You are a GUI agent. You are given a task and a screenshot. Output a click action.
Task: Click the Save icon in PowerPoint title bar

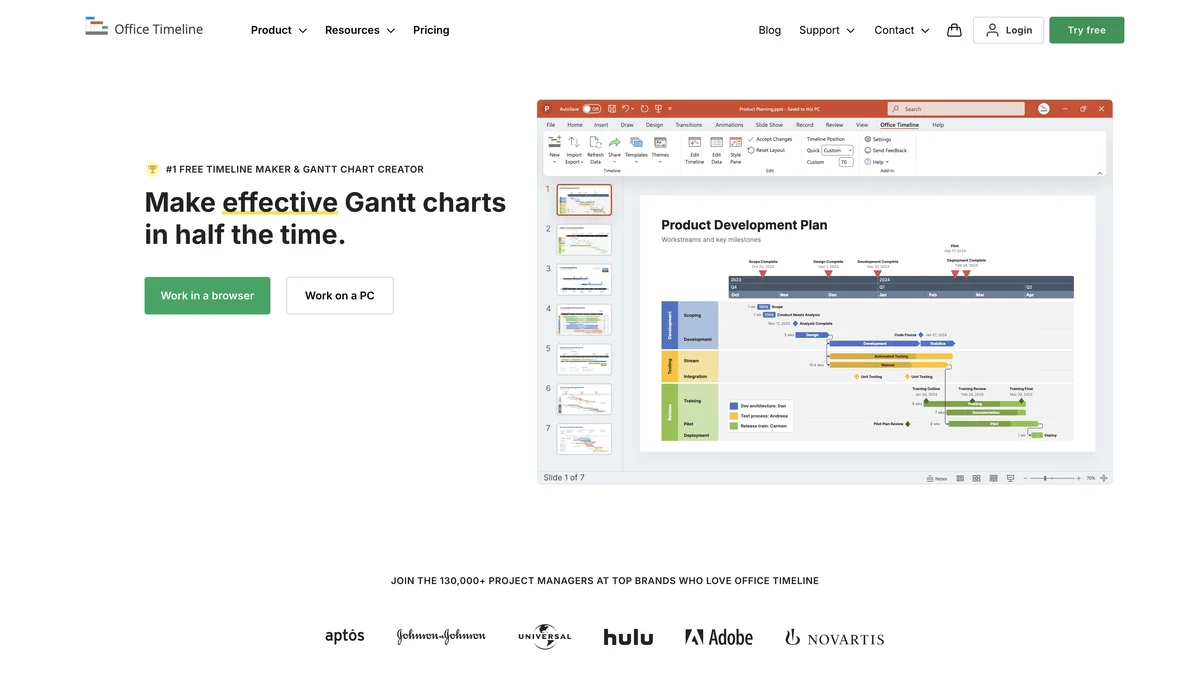pyautogui.click(x=612, y=109)
